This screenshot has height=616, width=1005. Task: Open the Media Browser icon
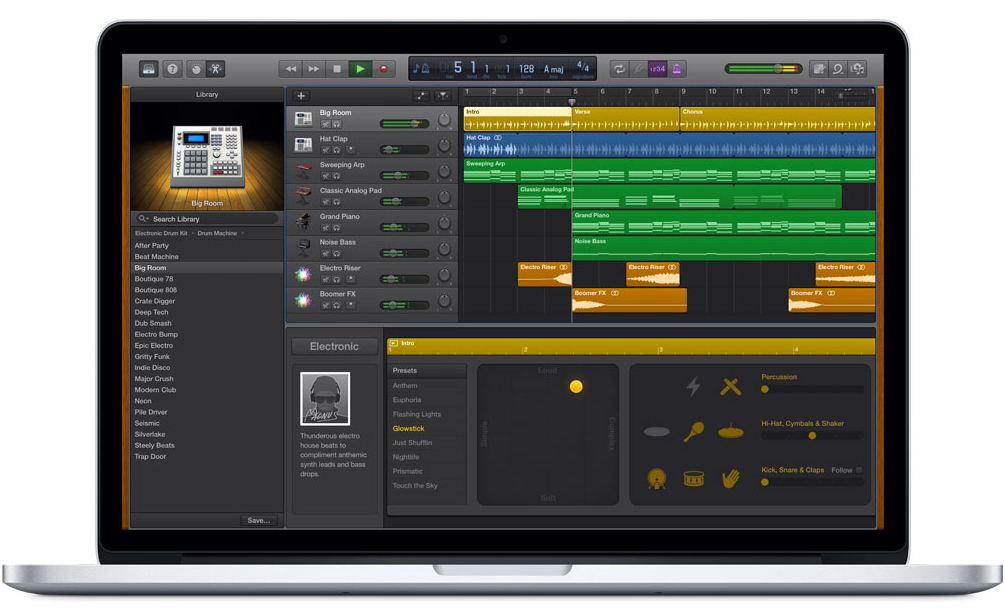(857, 68)
